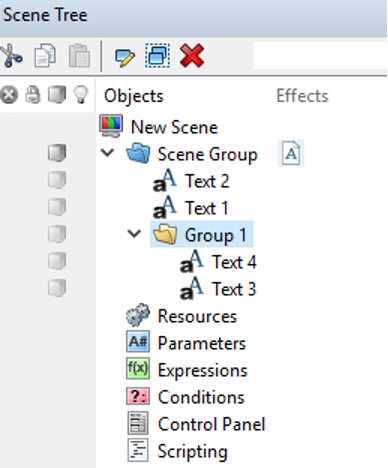Collapse the Scene Group tree node
Screen dimensions: 388x468
point(107,153)
